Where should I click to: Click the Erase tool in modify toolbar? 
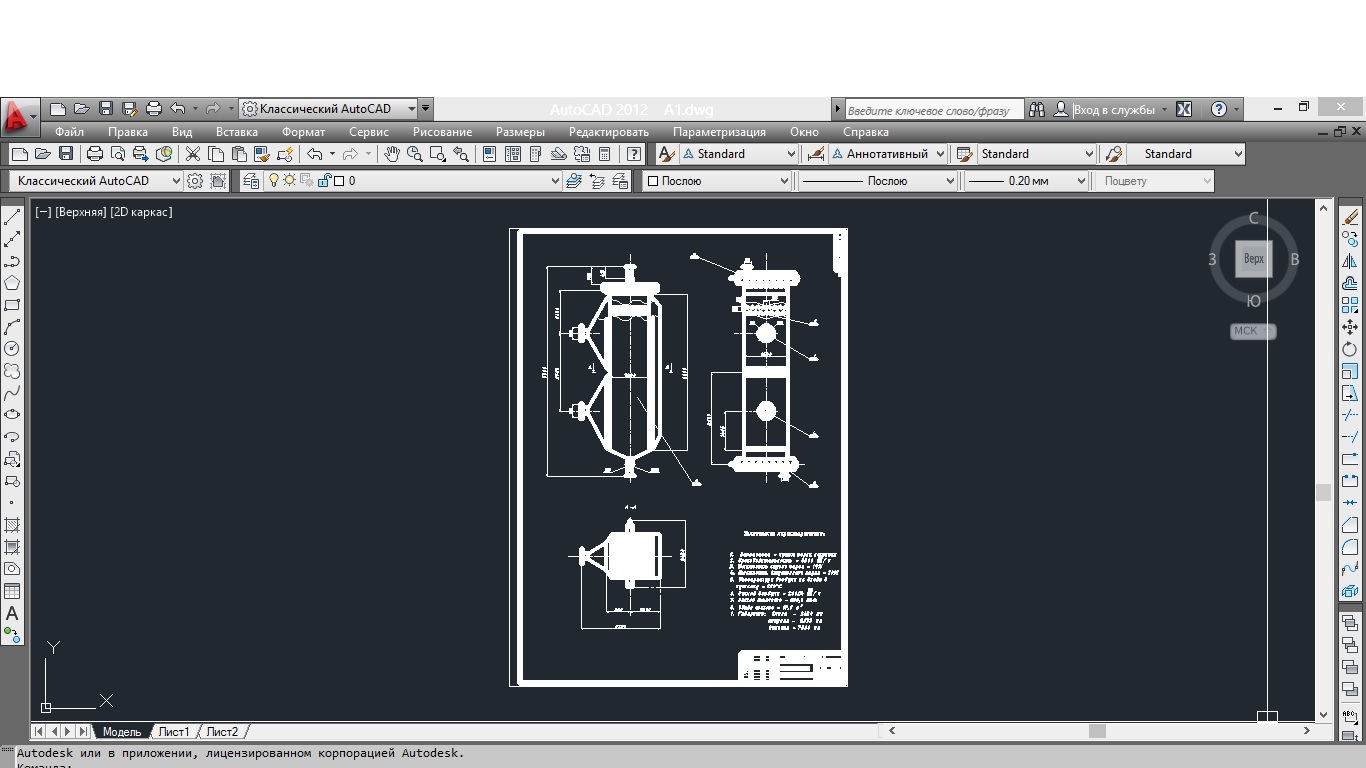coord(1350,217)
